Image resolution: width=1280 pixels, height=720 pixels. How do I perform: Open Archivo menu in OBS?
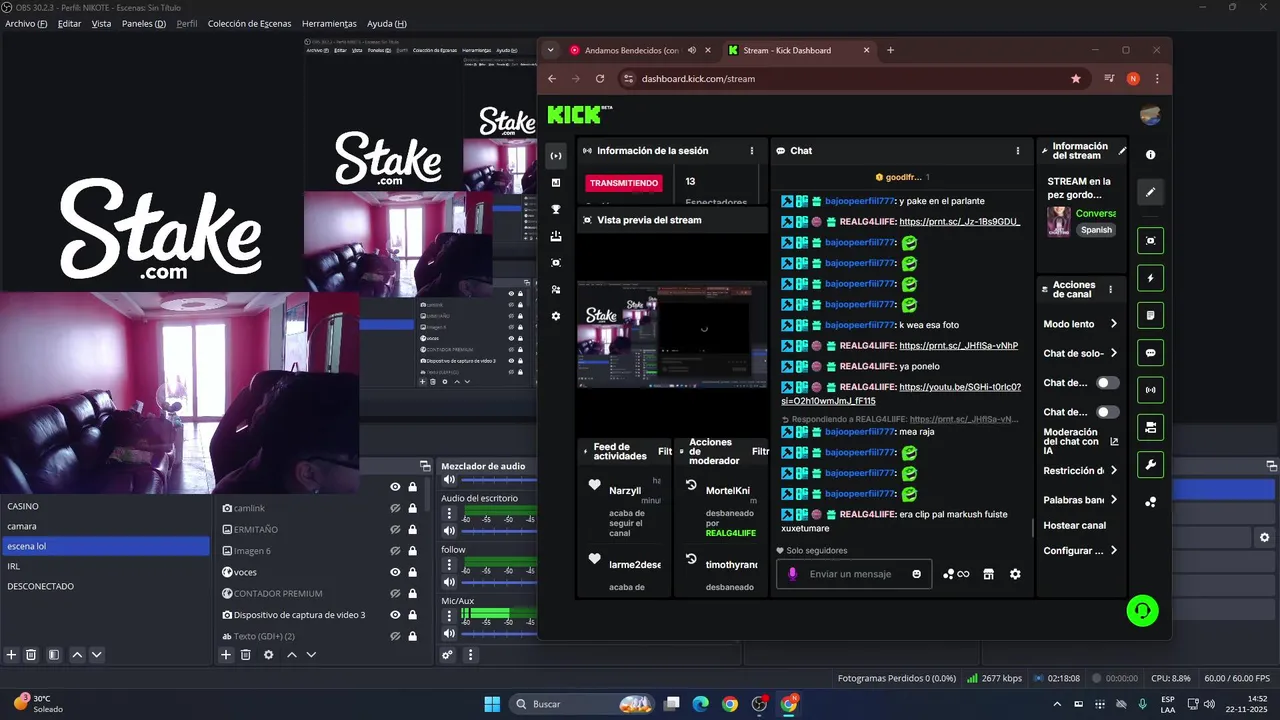coord(26,23)
